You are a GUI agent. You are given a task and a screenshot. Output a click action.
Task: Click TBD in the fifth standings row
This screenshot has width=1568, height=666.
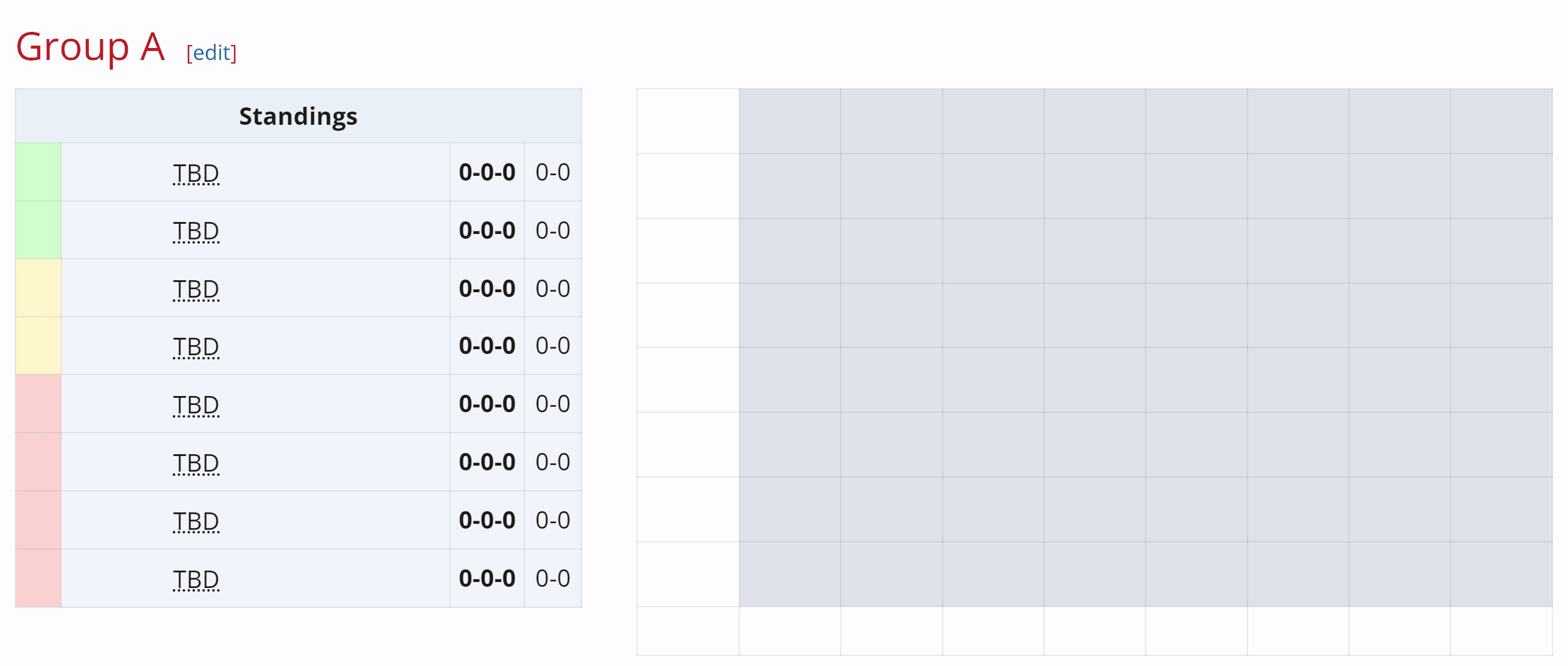196,404
